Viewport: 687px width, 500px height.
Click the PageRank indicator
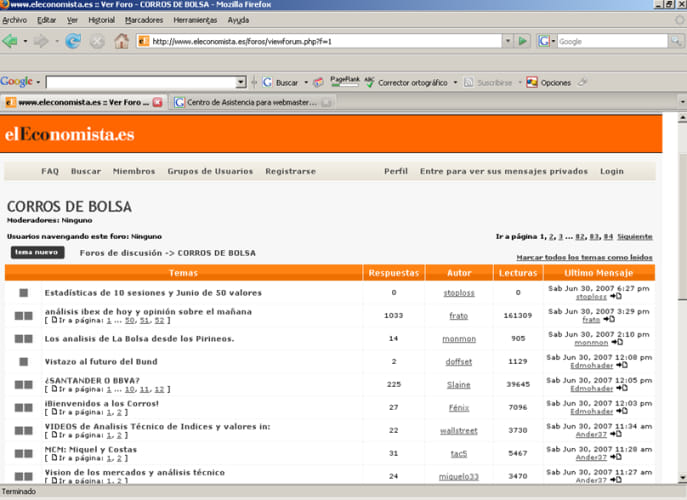344,81
